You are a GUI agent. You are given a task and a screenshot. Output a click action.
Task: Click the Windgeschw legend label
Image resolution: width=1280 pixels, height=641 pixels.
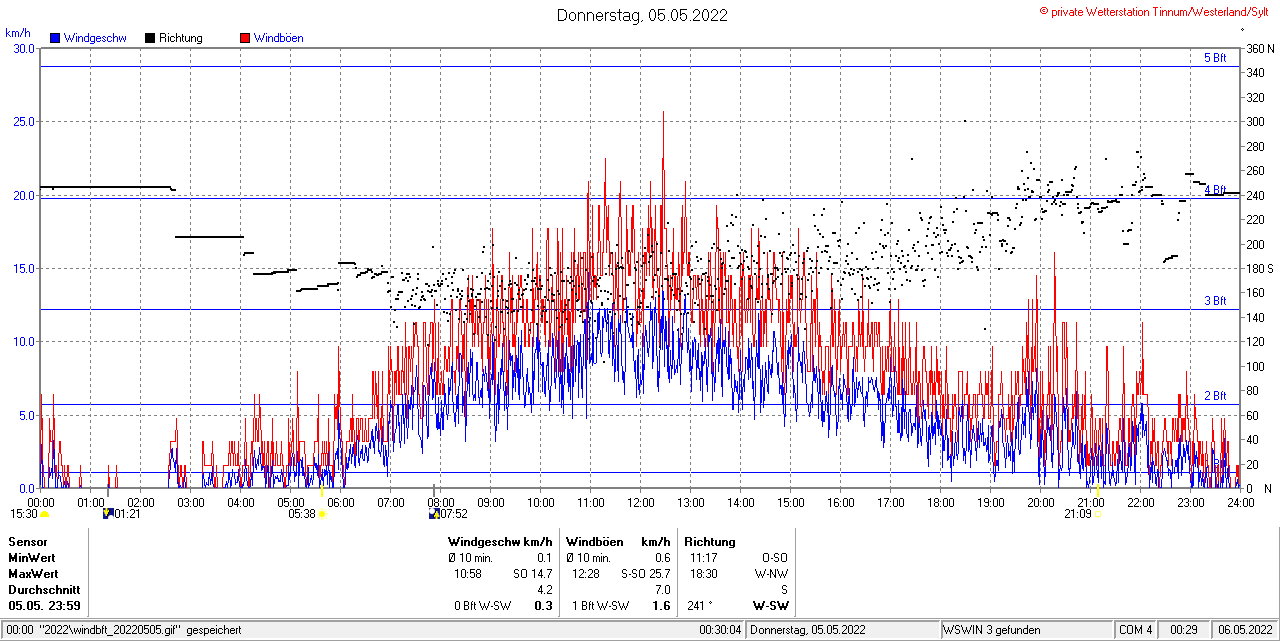coord(95,38)
